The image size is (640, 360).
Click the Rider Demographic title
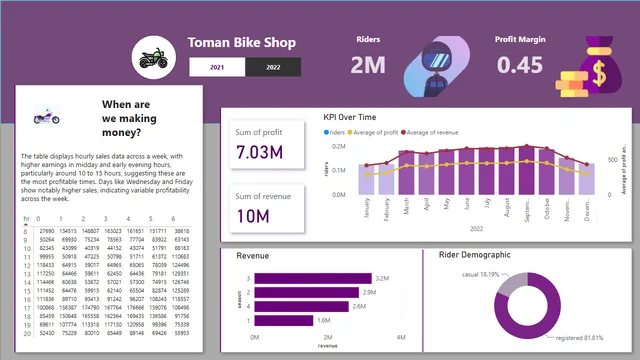474,255
